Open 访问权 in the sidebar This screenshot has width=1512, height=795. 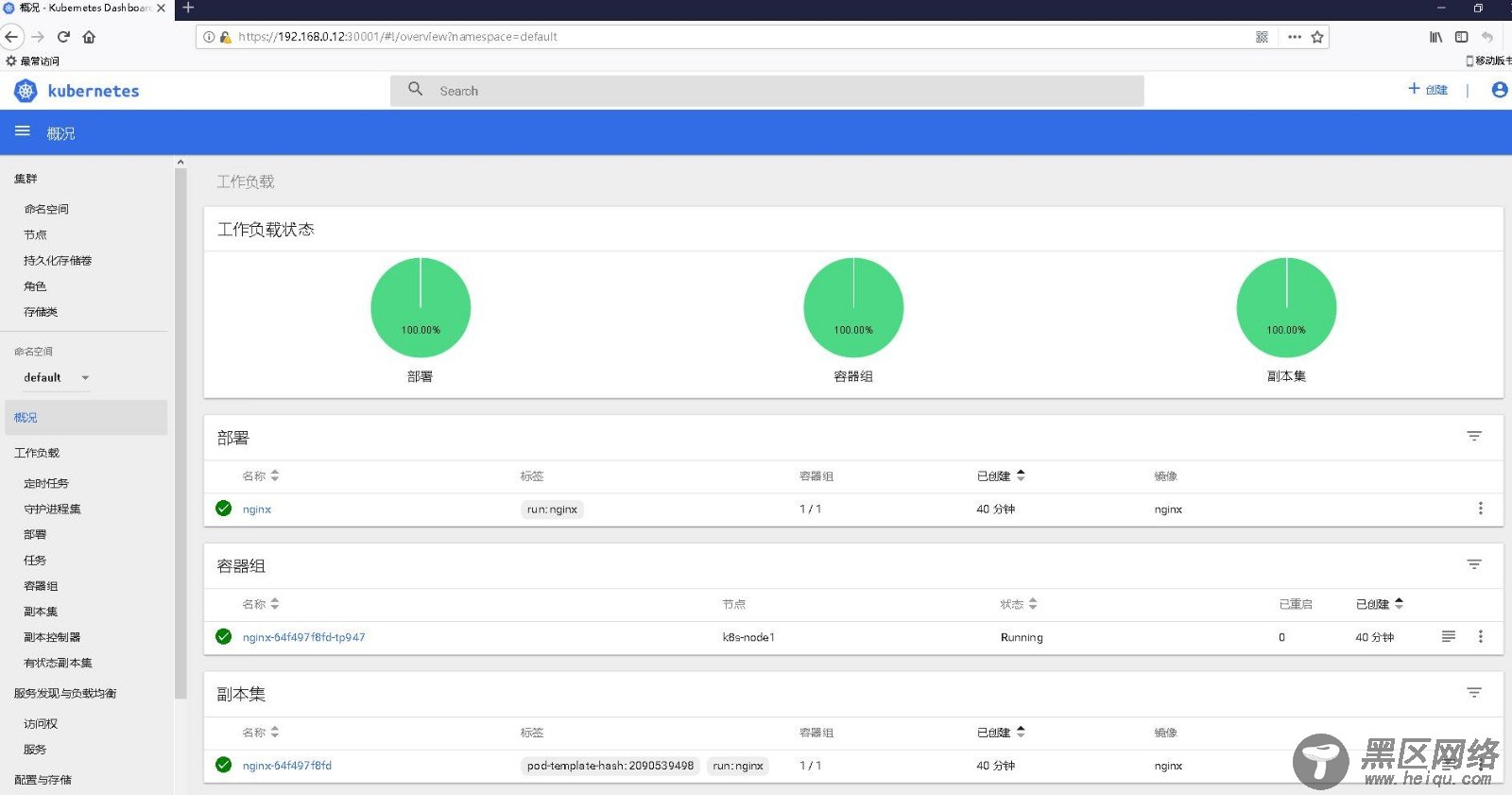click(x=41, y=723)
